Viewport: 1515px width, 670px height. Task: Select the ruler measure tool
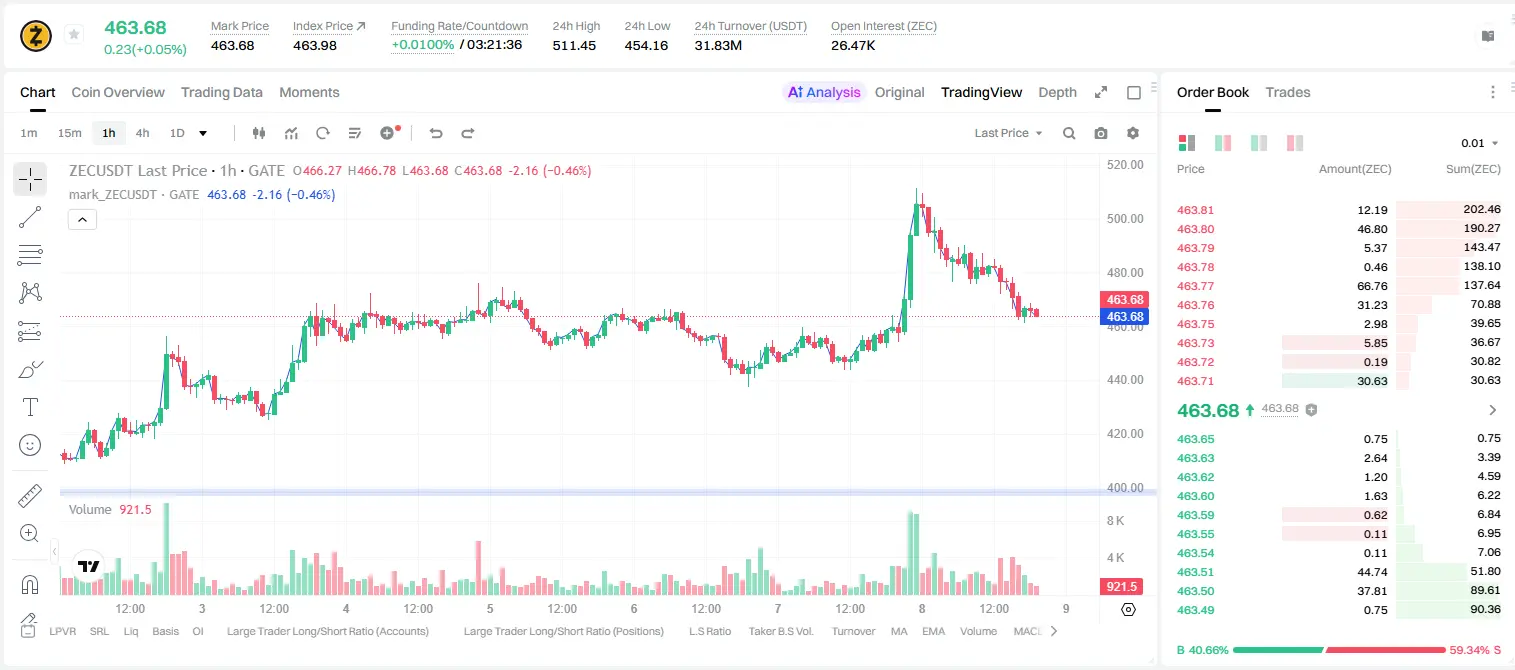click(x=30, y=496)
